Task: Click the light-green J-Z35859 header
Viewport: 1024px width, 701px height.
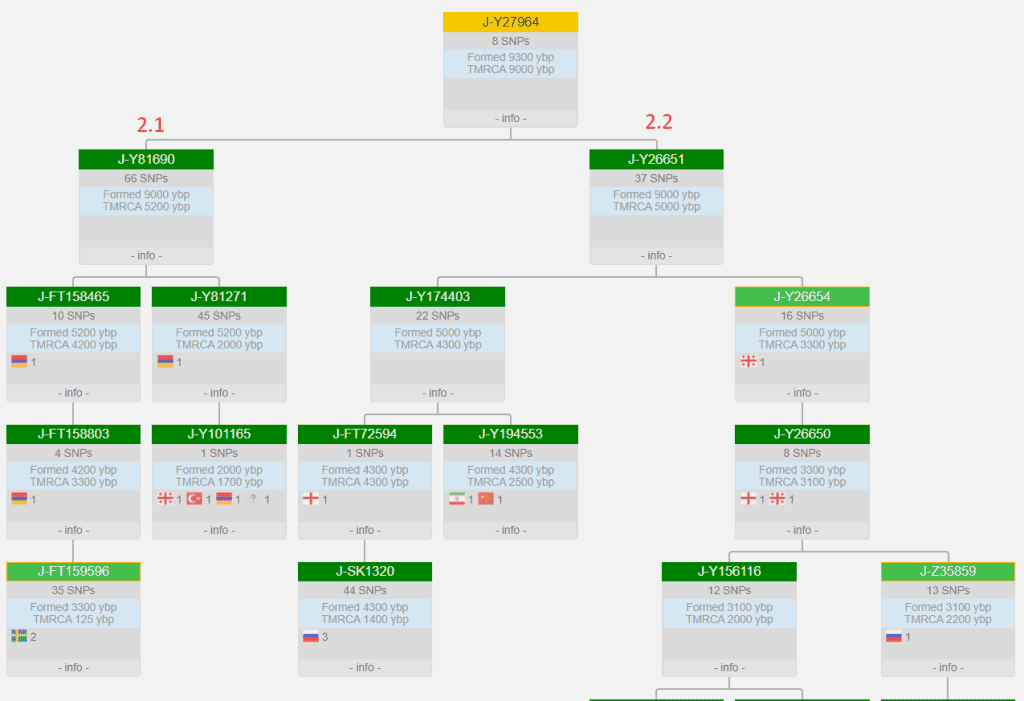Action: (x=947, y=571)
